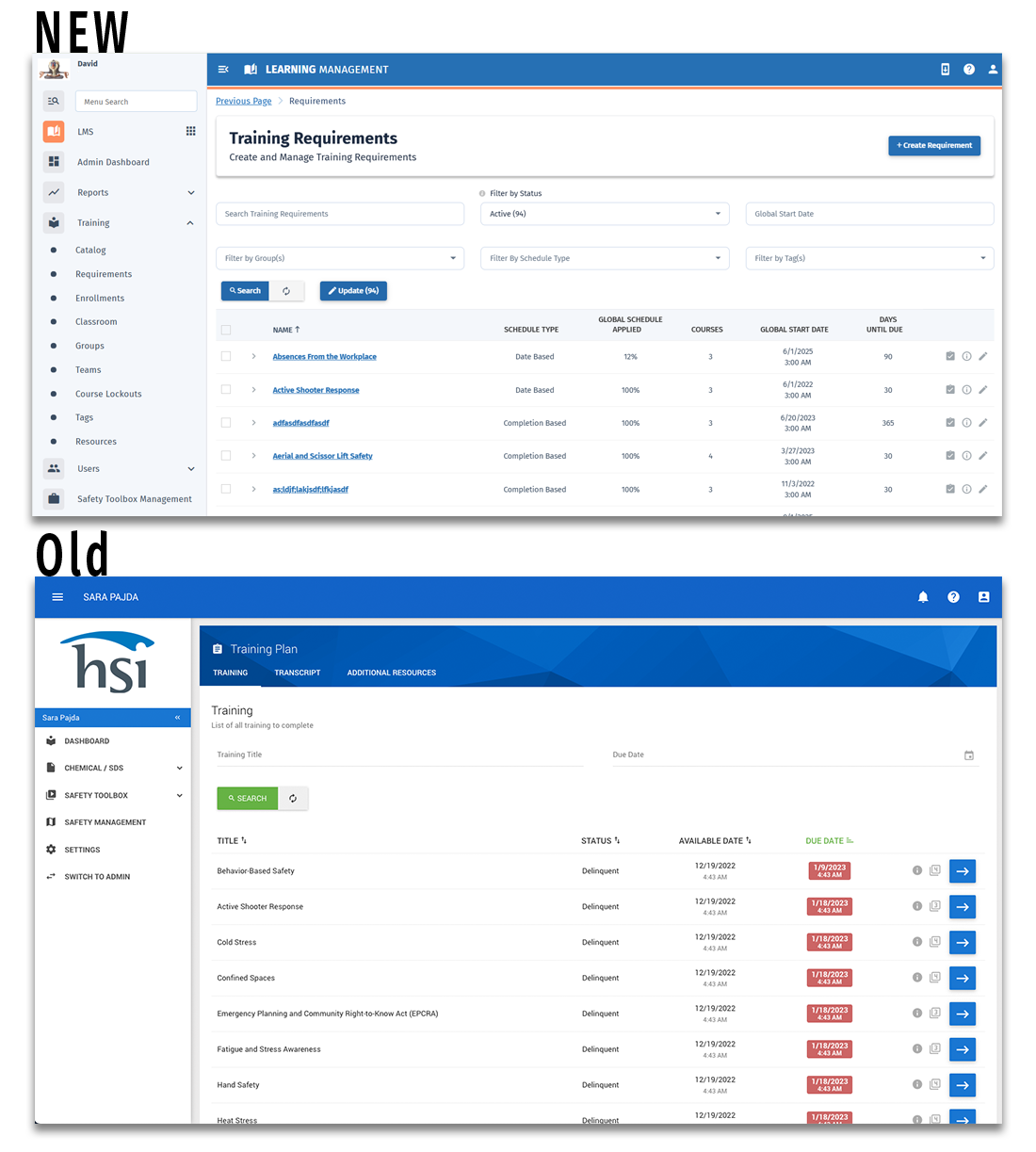
Task: Switch to the Transcript tab
Action: 298,673
